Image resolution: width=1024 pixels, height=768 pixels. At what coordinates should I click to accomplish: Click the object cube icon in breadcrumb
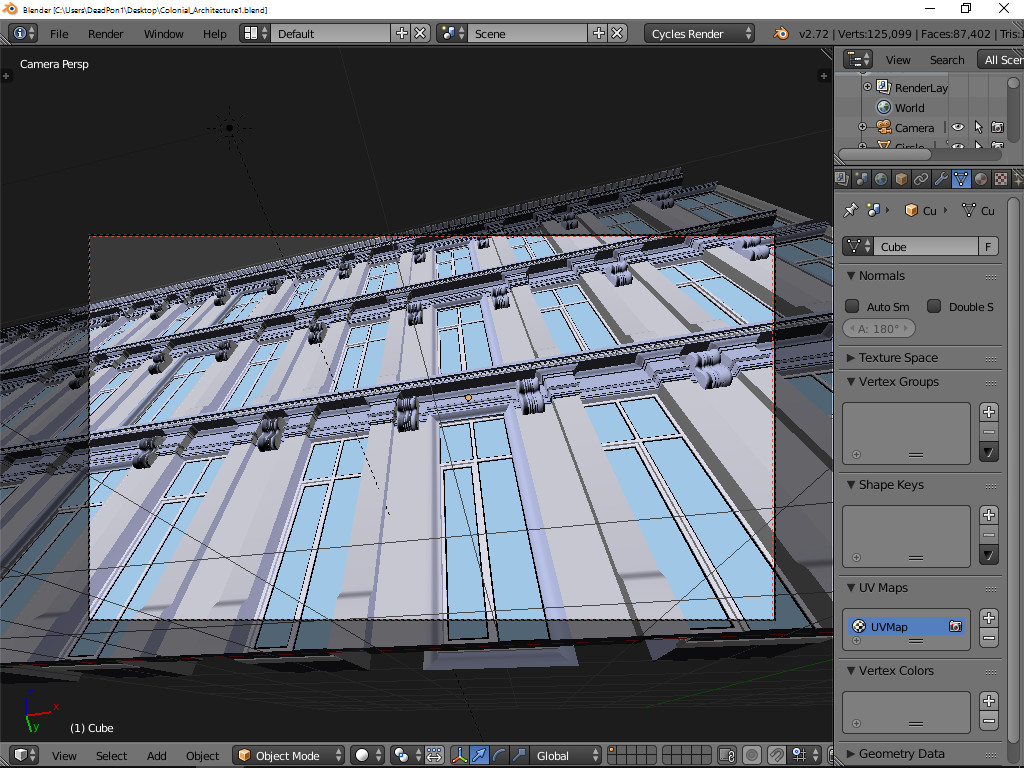911,210
